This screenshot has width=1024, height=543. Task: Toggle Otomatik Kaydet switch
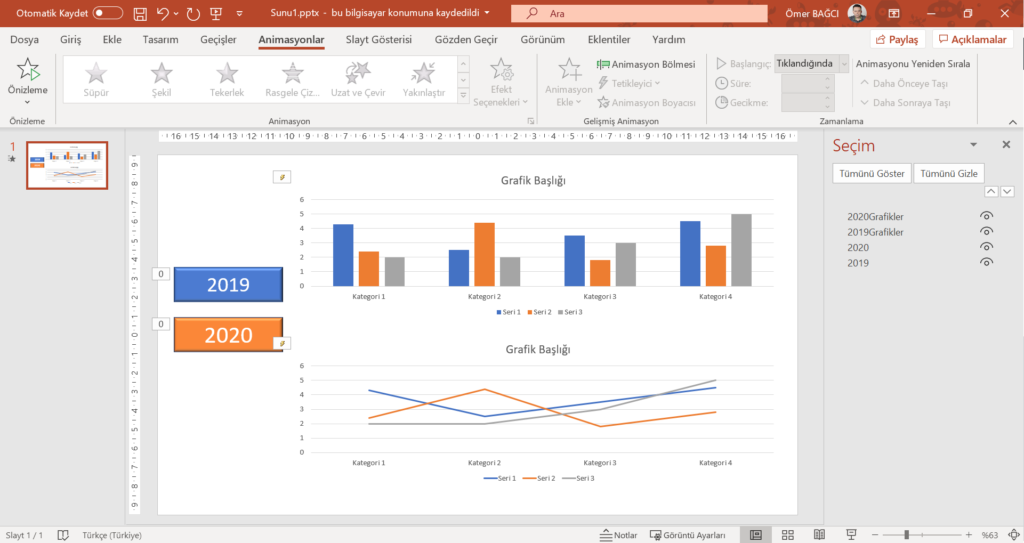[x=108, y=13]
